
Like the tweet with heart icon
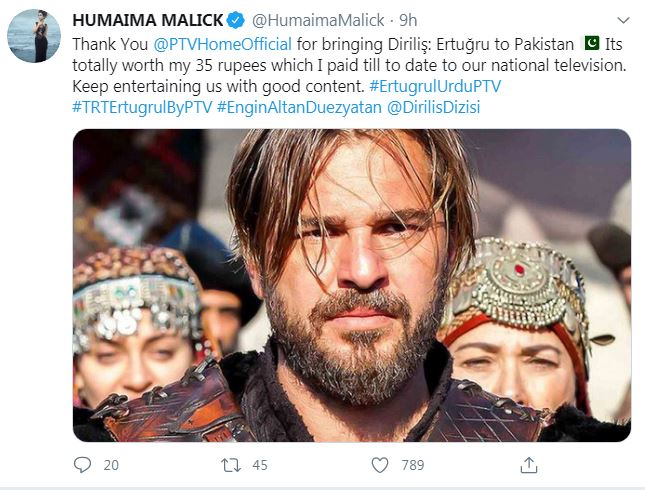point(380,465)
